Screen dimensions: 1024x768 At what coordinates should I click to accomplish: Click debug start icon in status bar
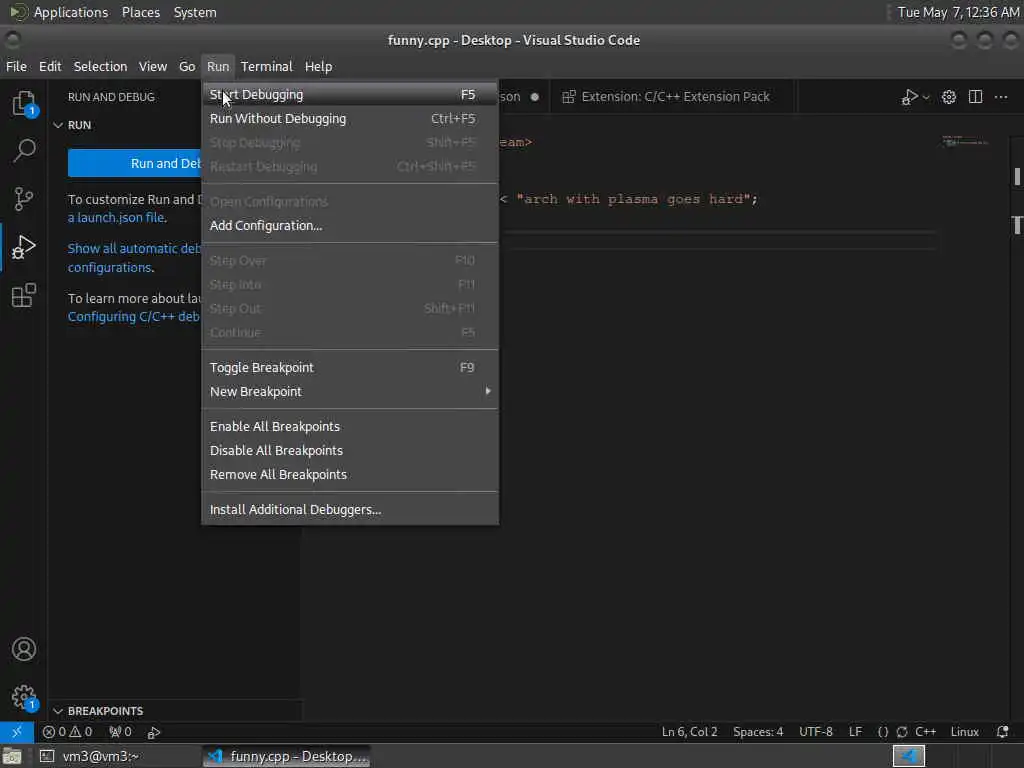[153, 732]
